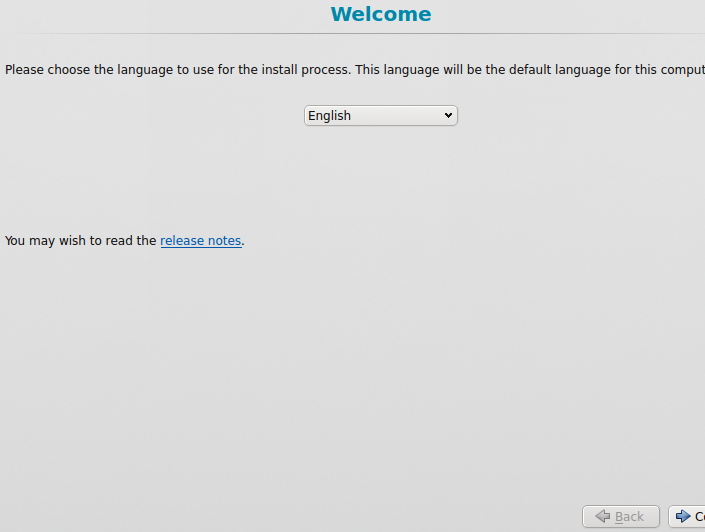Click the Back button
This screenshot has height=532, width=705.
[621, 516]
